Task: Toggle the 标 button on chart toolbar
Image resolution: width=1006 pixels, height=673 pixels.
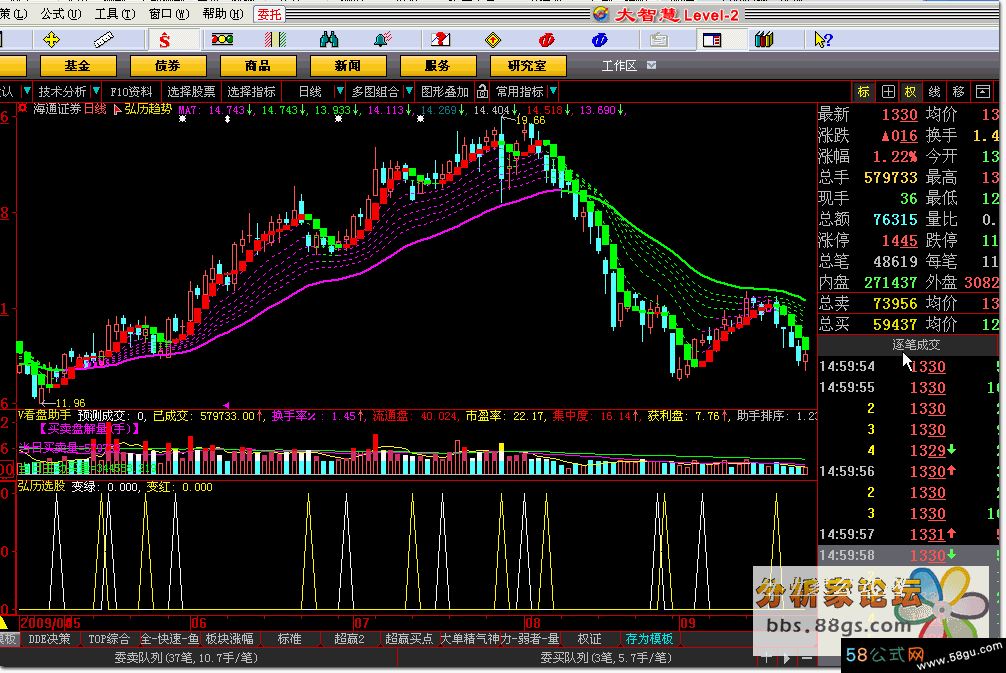Action: pos(863,91)
